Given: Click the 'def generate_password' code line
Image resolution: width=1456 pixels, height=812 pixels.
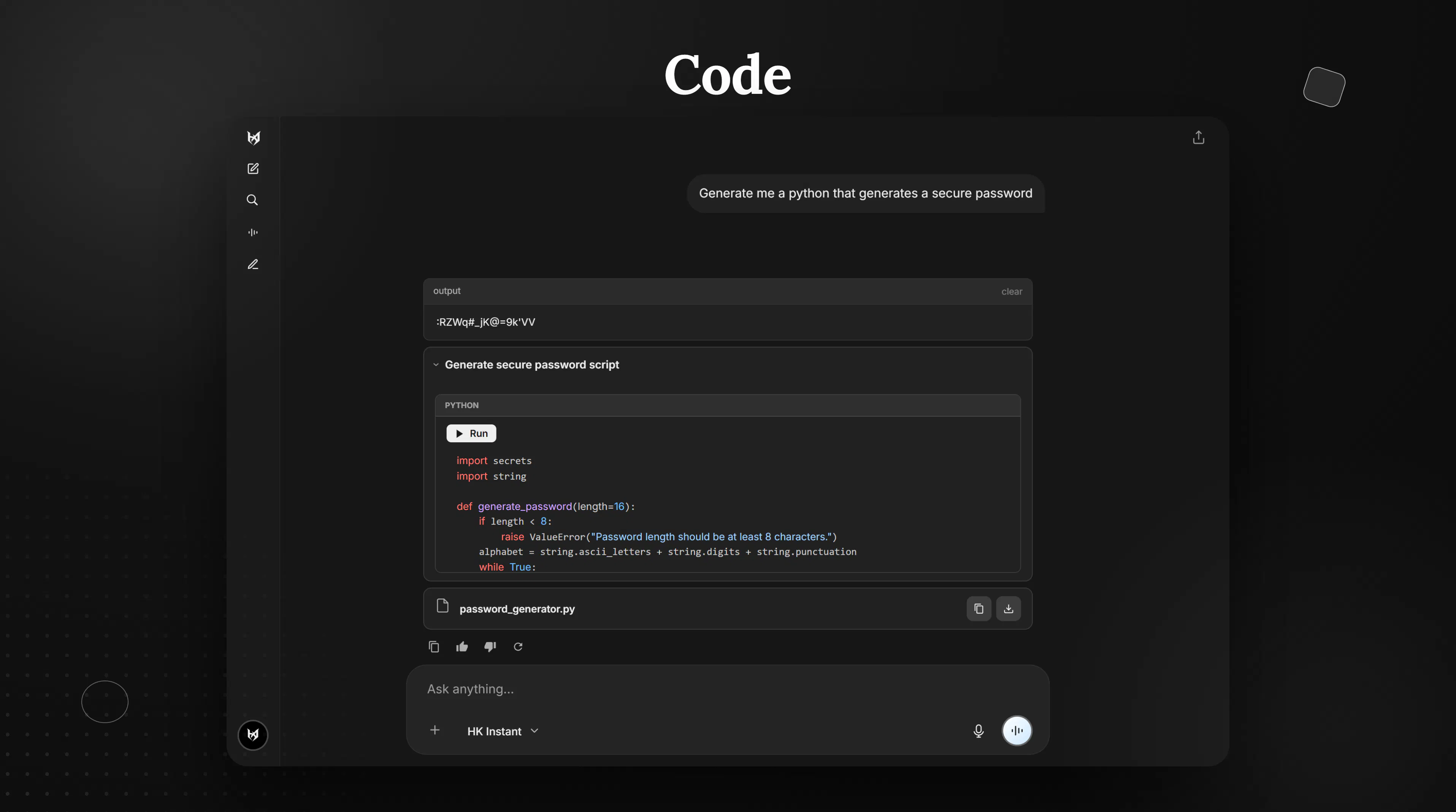Looking at the screenshot, I should click(546, 506).
